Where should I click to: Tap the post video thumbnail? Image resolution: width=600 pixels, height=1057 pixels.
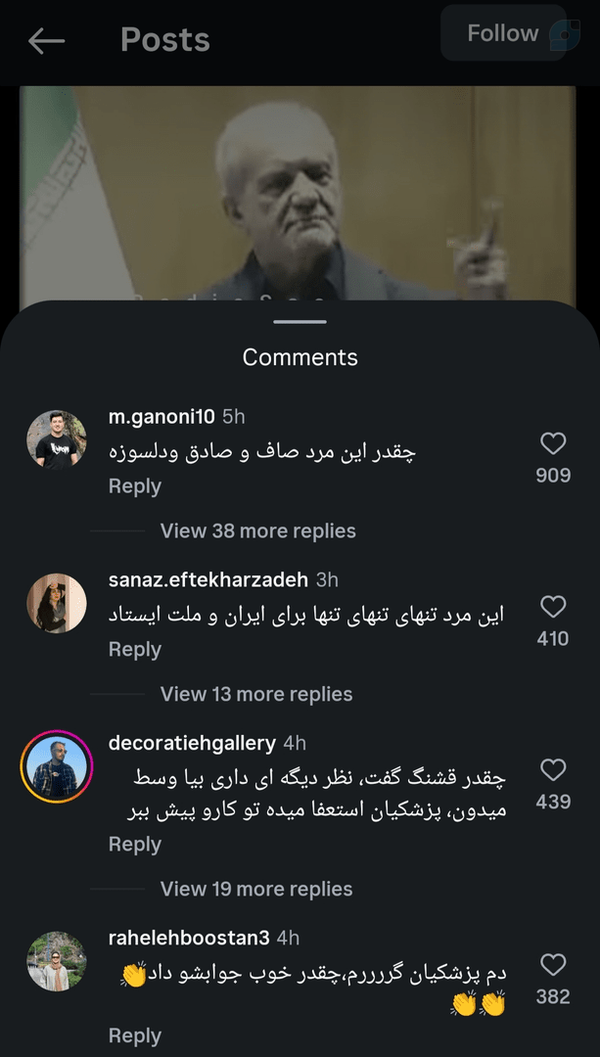(x=298, y=193)
